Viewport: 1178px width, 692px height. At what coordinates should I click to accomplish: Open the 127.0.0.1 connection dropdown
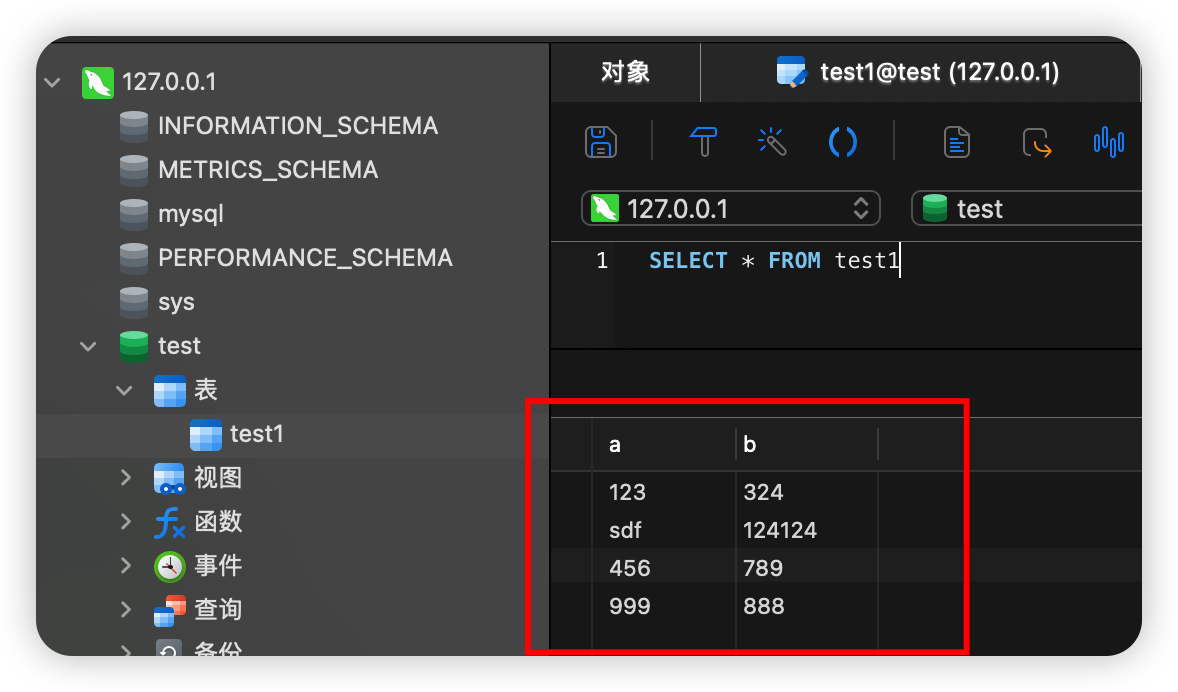tap(730, 209)
